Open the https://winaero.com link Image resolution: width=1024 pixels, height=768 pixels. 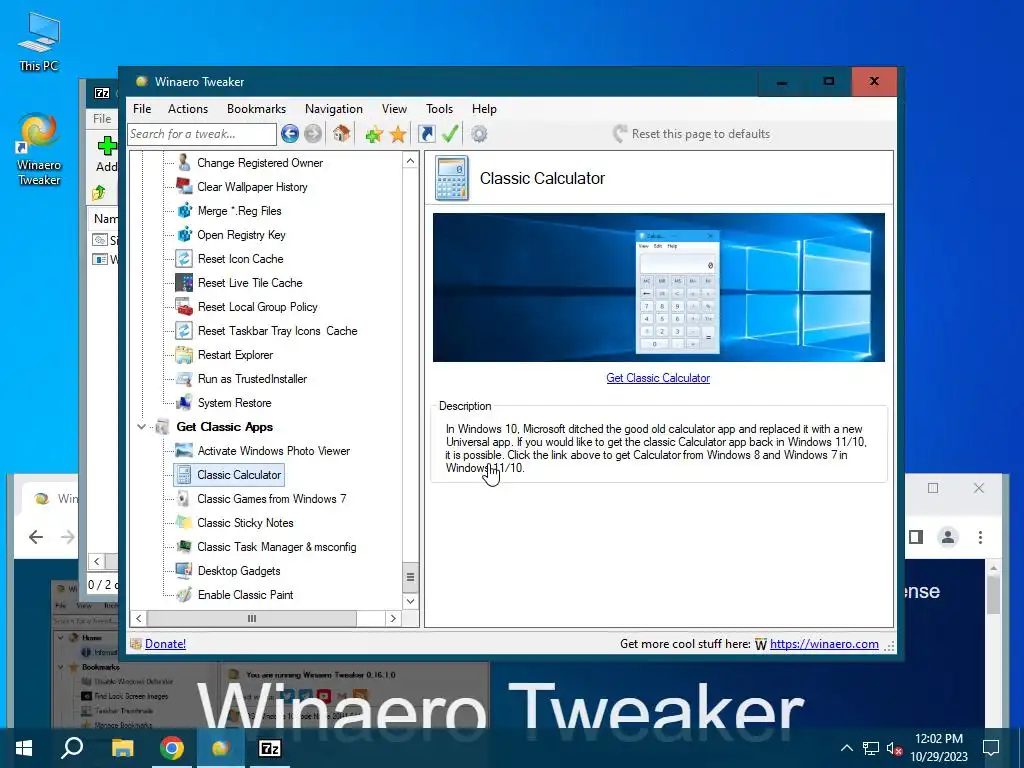pos(824,644)
